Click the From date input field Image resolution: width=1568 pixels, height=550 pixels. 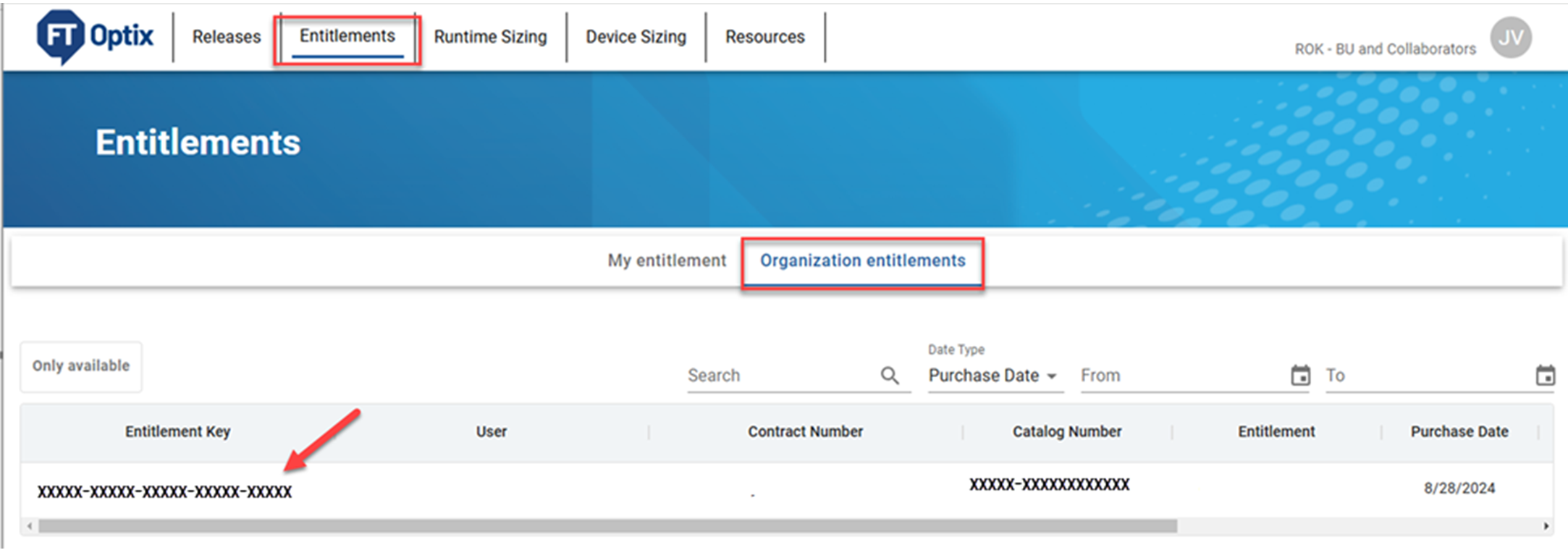pos(1180,376)
